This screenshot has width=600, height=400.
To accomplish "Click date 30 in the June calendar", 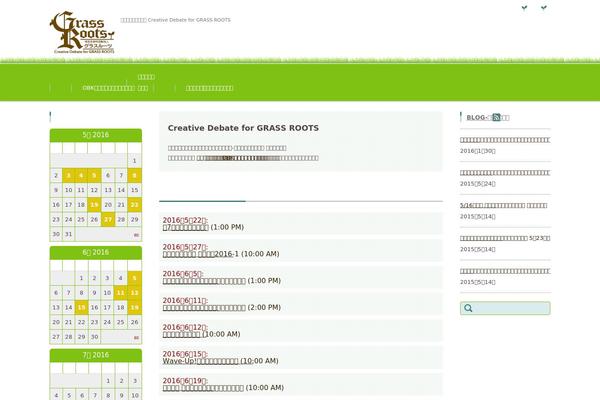I will tap(94, 337).
